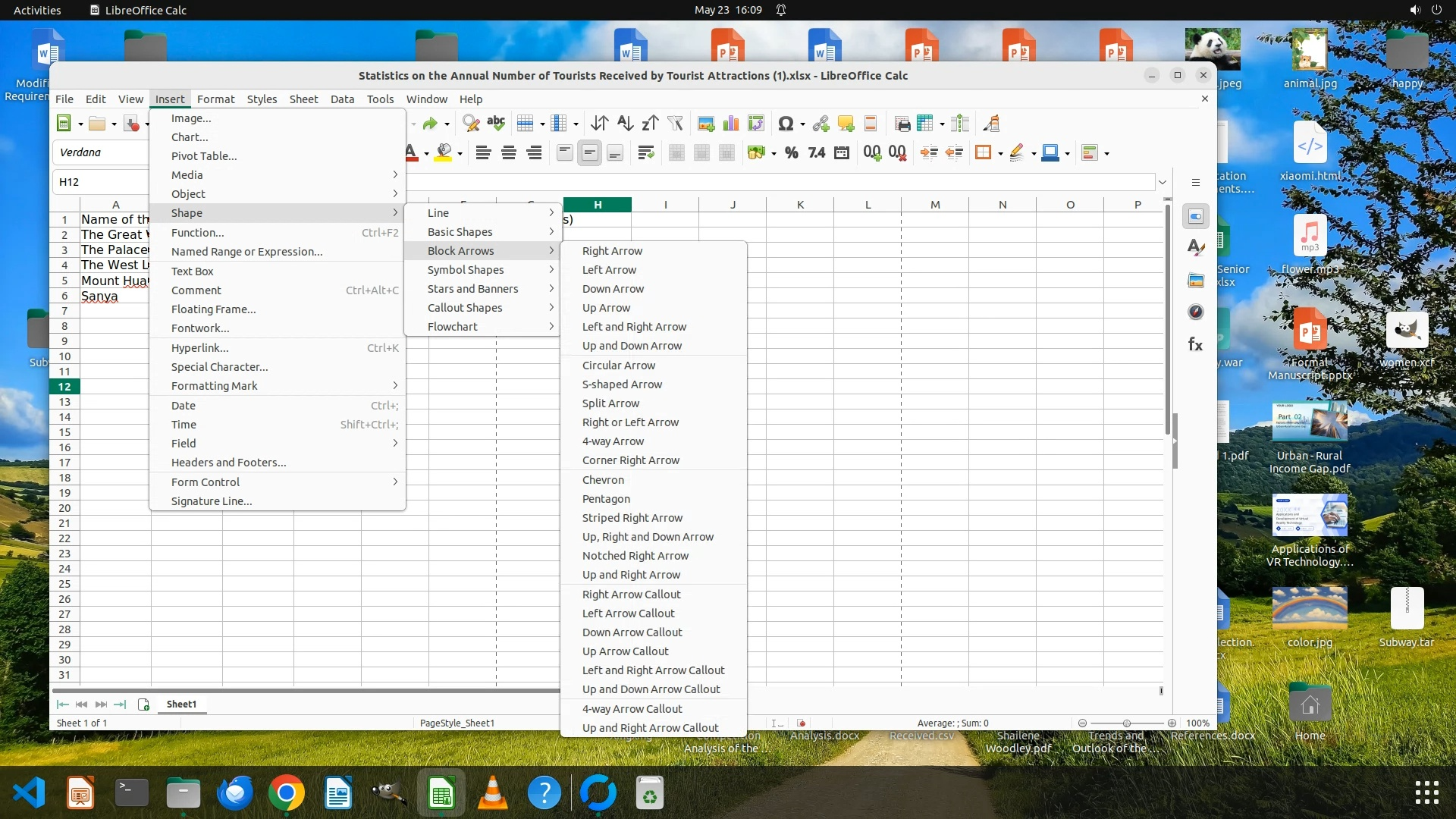Image resolution: width=1456 pixels, height=819 pixels.
Task: Open the Functions sidebar panel icon
Action: coord(1195,344)
